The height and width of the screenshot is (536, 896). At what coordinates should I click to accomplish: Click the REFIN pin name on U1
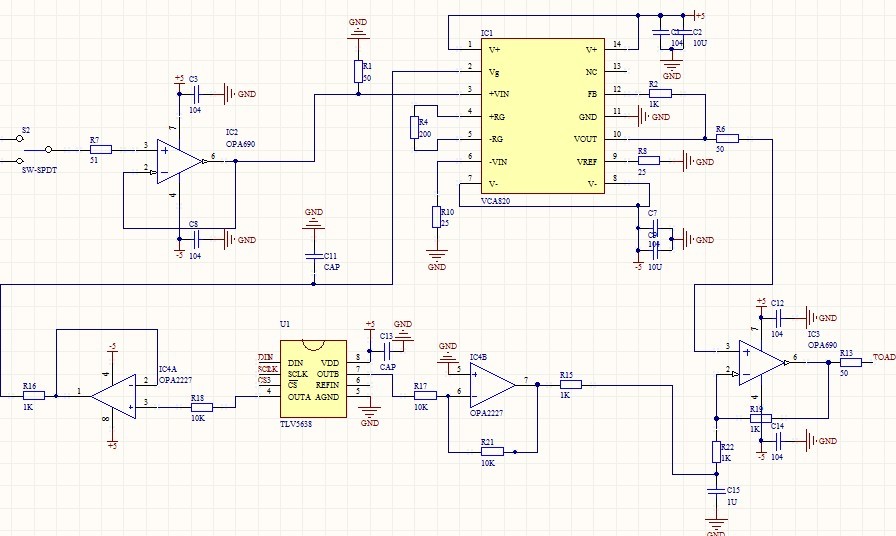(327, 385)
